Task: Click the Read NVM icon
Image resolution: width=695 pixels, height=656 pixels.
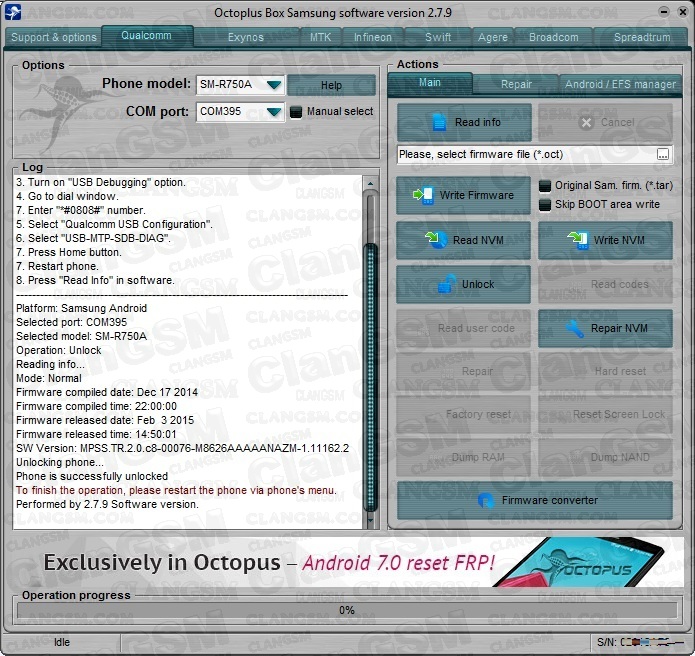Action: pos(436,240)
